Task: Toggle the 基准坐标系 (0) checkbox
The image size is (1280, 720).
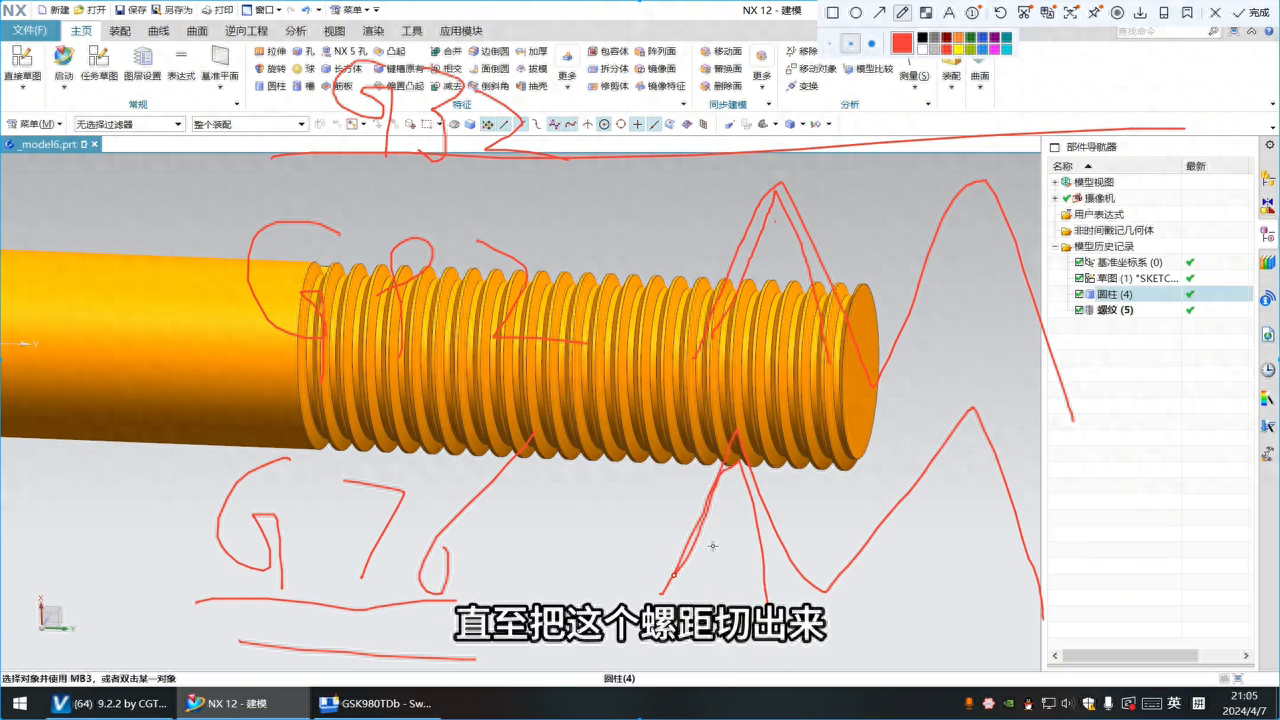Action: [x=1079, y=262]
